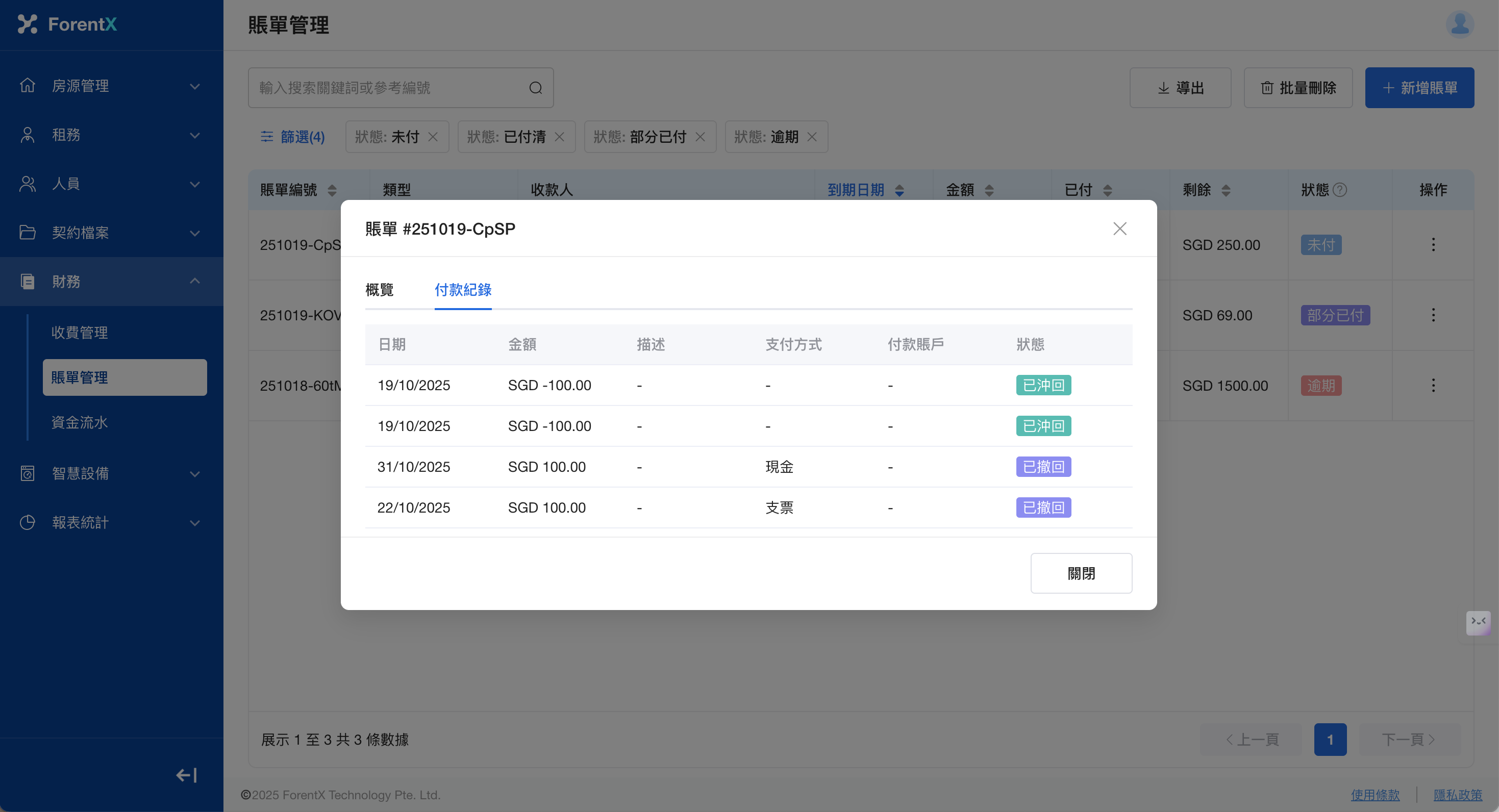Click the status help question icon
Image resolution: width=1499 pixels, height=812 pixels.
click(x=1339, y=190)
